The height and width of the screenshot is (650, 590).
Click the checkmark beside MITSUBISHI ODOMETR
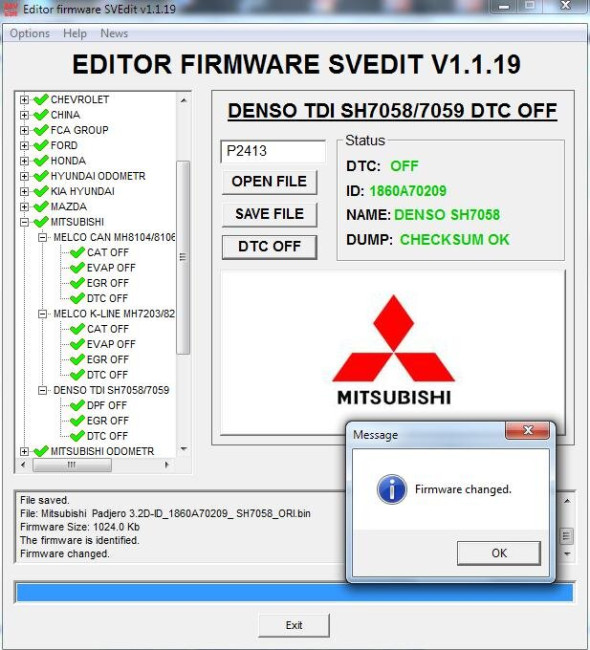(41, 451)
